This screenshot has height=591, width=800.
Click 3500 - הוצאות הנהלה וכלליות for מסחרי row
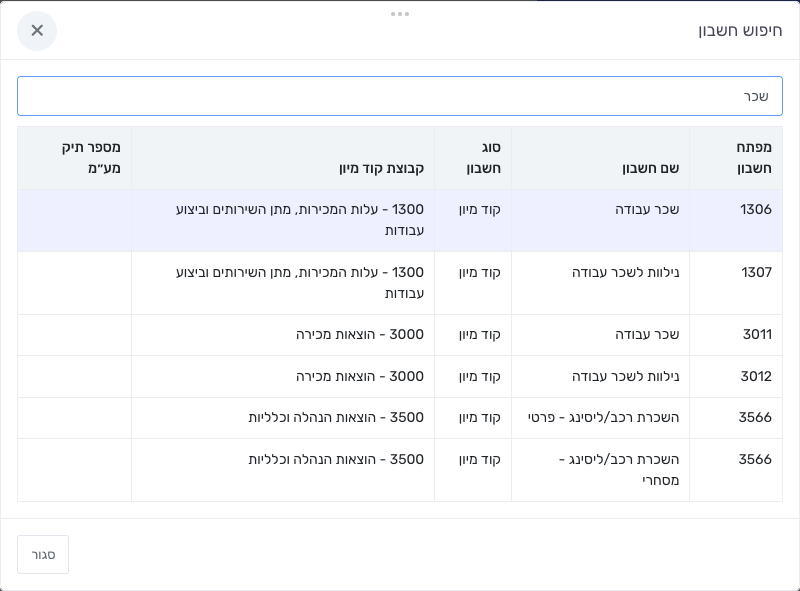click(x=336, y=459)
